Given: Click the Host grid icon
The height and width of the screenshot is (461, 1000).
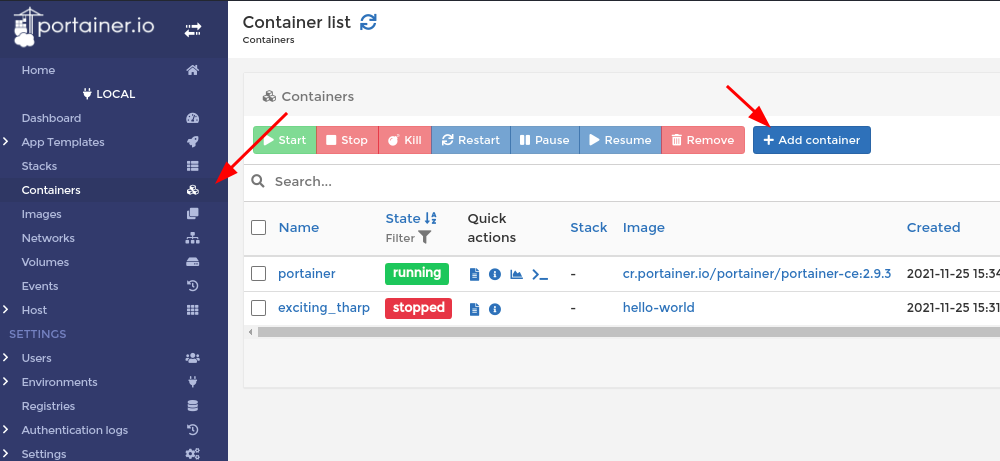Looking at the screenshot, I should coord(193,310).
